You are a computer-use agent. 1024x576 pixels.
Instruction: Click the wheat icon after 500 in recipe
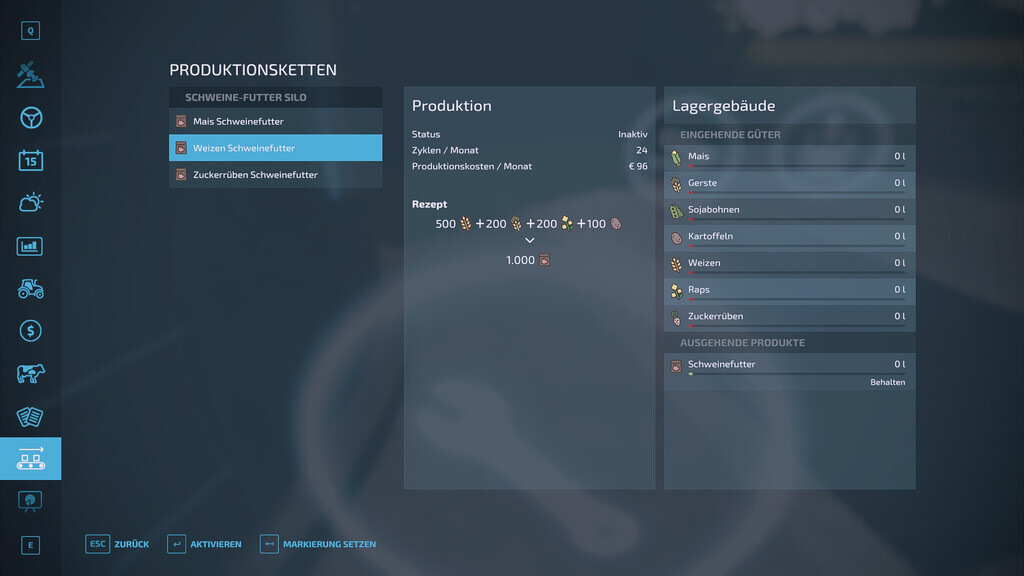click(466, 223)
